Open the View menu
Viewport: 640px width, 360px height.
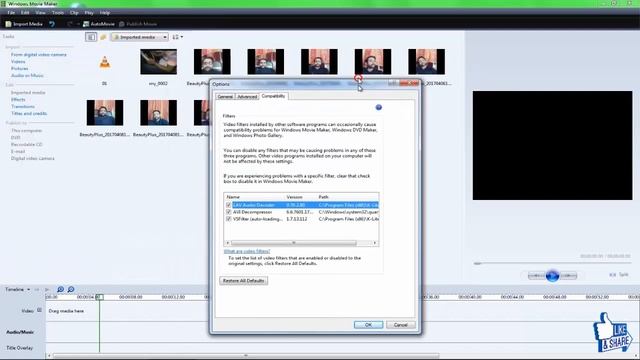pyautogui.click(x=40, y=13)
